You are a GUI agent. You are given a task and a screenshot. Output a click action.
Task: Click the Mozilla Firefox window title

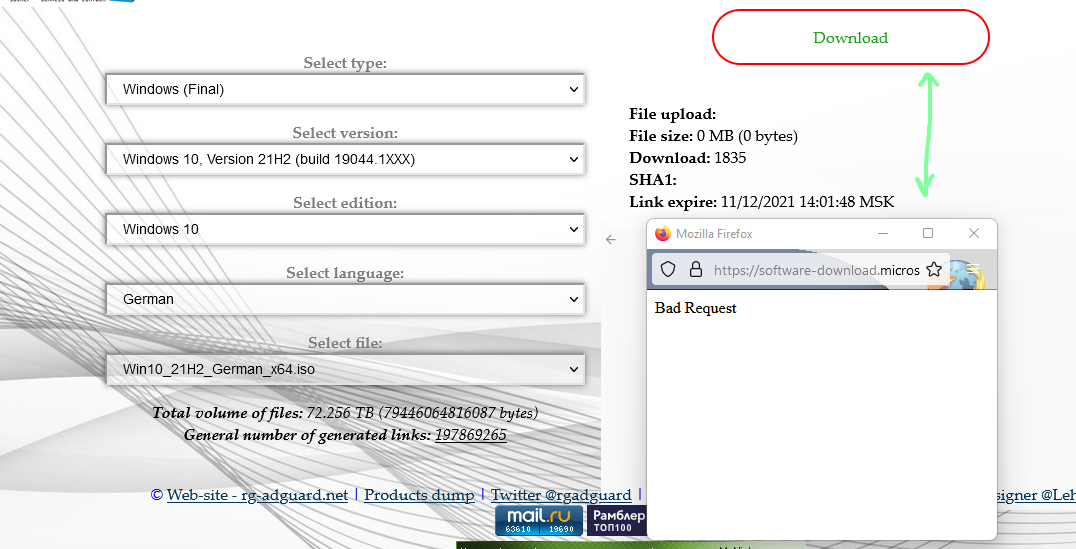[714, 233]
